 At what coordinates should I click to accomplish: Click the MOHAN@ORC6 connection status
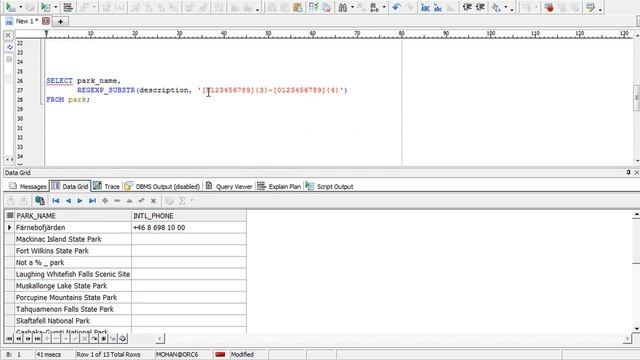(x=177, y=354)
